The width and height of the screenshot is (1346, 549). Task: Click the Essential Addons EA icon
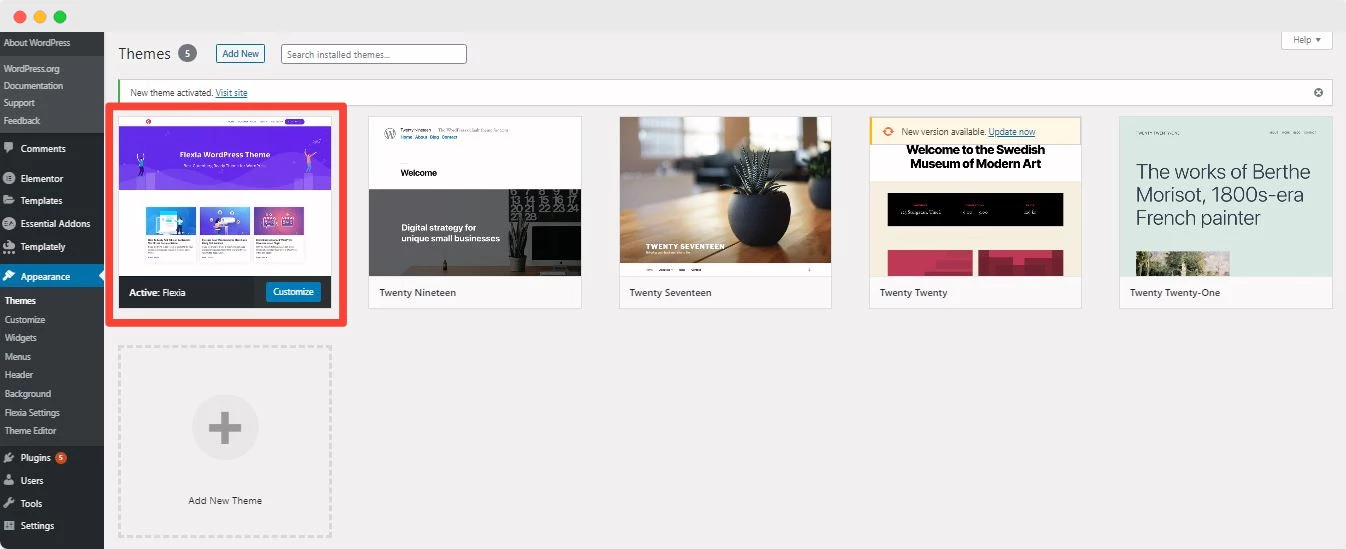click(x=9, y=224)
